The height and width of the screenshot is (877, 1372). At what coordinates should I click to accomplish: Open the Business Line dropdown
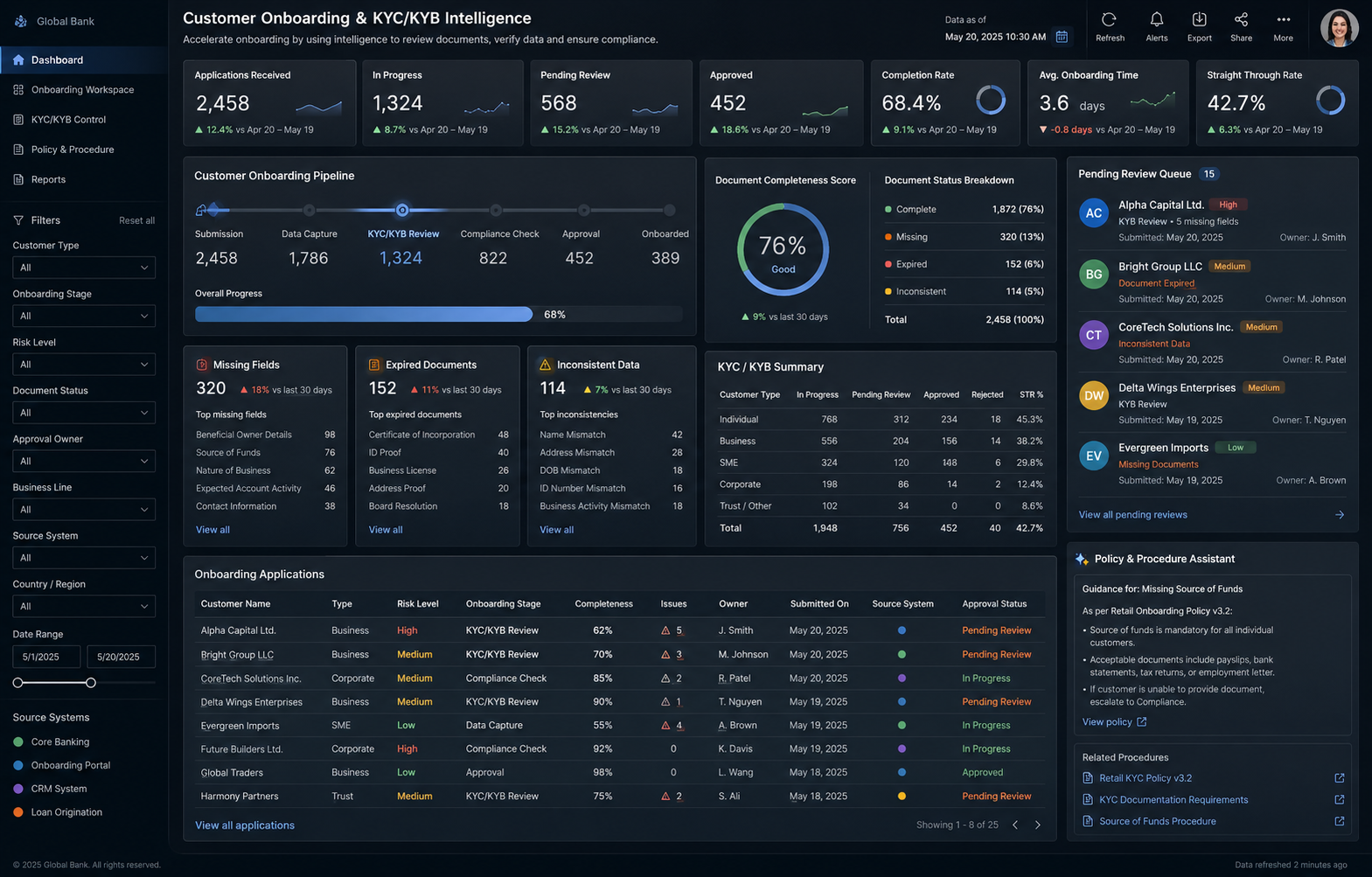(84, 510)
